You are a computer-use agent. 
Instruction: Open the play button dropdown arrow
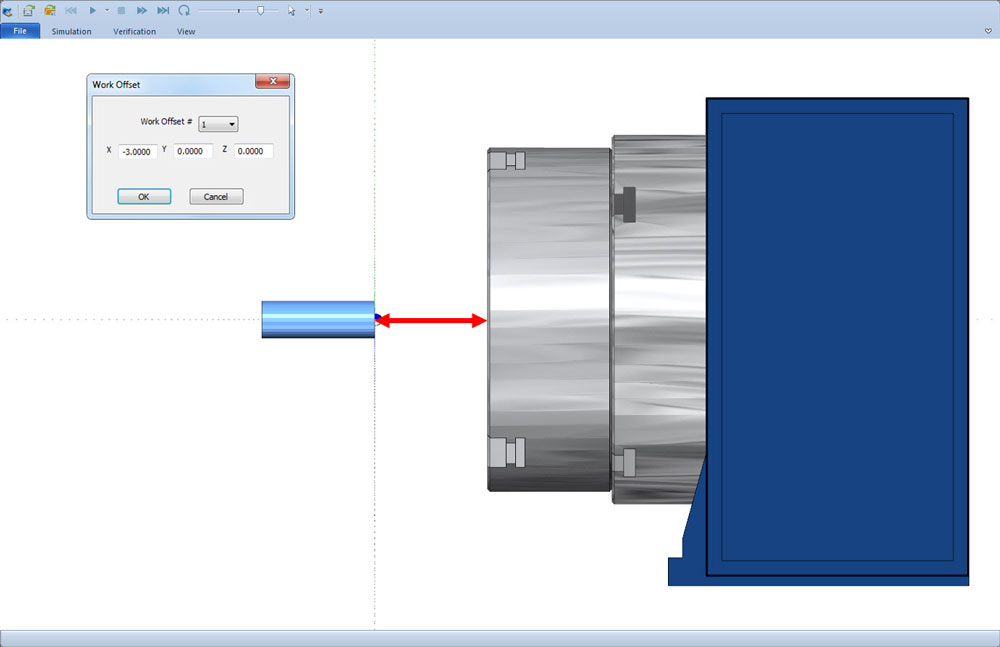coord(107,11)
